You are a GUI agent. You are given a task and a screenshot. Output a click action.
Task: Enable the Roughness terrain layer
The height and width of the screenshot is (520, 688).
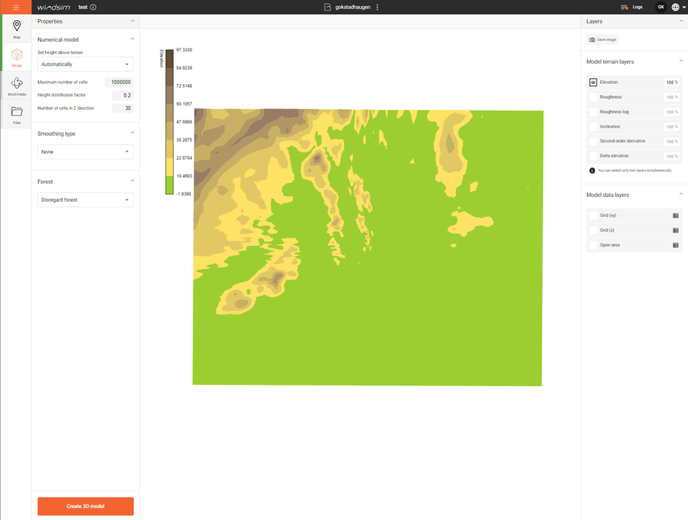tap(593, 97)
